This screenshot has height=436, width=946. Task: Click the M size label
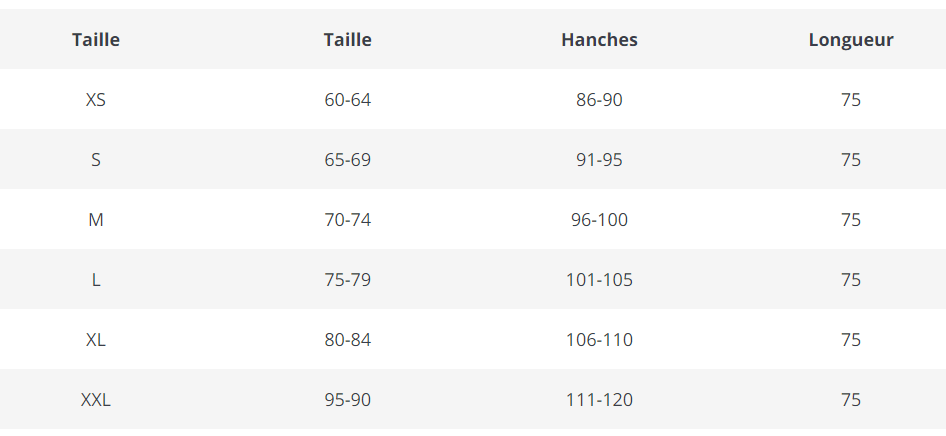(x=96, y=220)
